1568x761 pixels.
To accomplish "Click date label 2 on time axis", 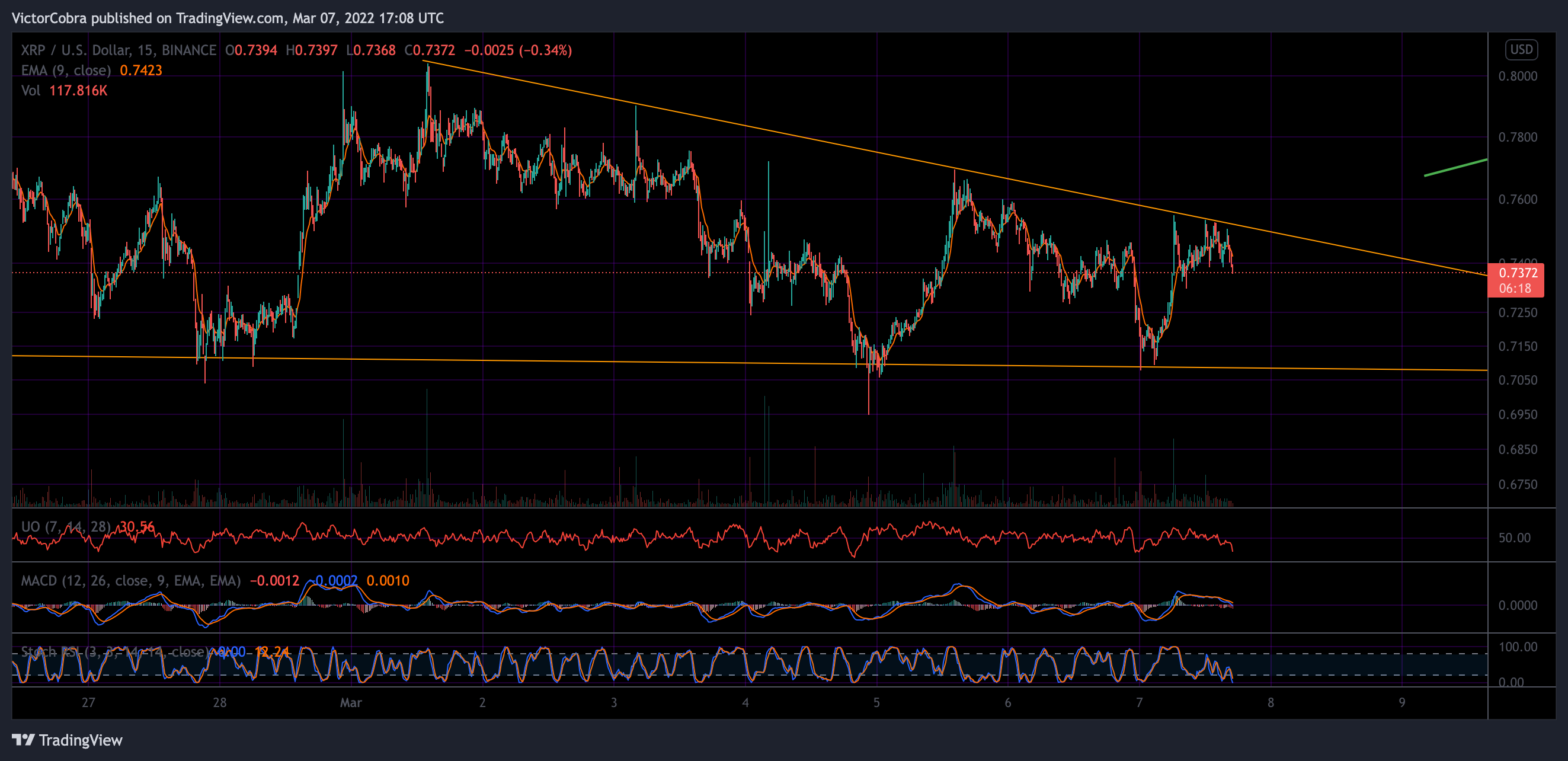I will [x=482, y=702].
